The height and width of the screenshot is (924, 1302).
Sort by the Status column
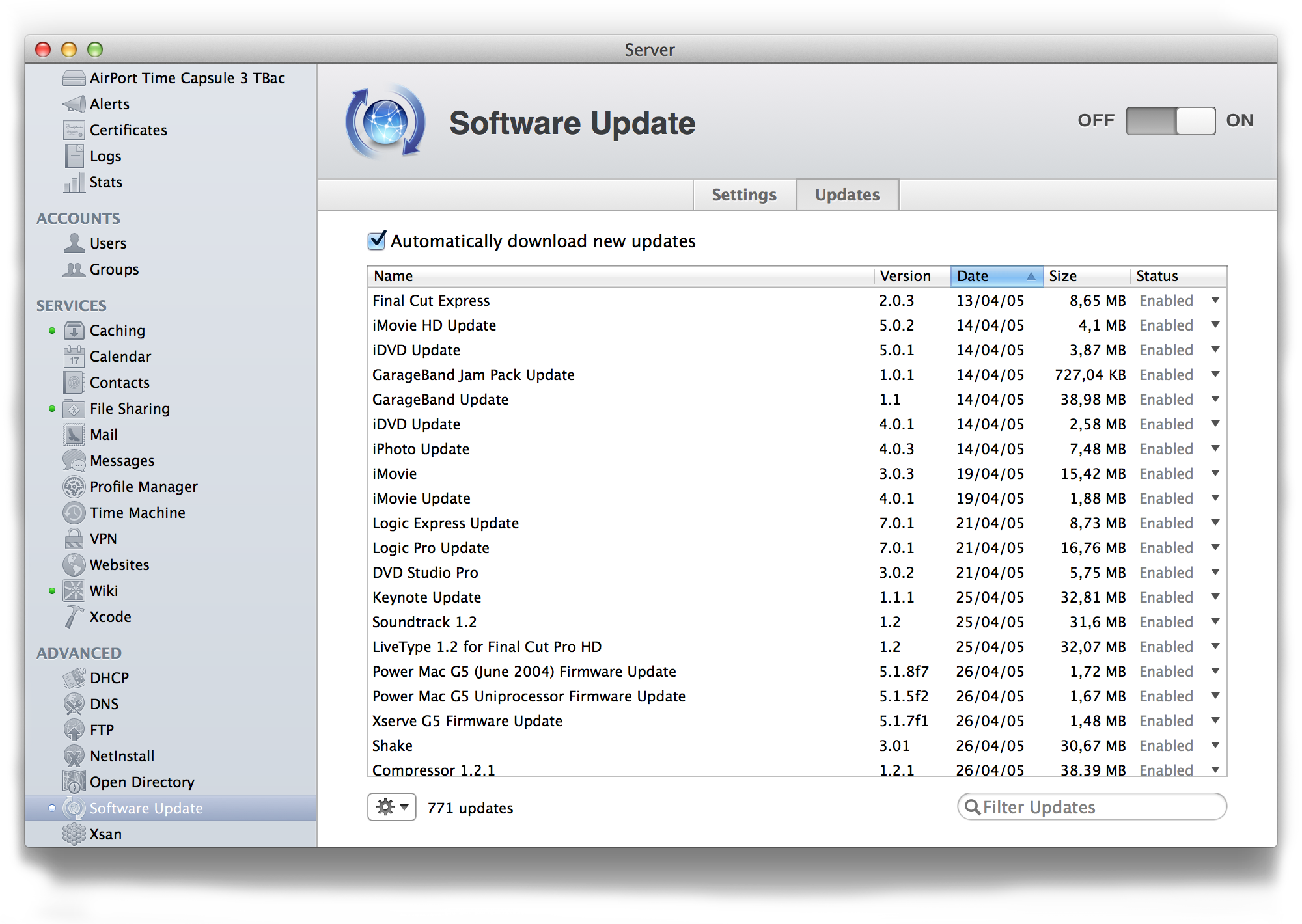[x=1178, y=276]
